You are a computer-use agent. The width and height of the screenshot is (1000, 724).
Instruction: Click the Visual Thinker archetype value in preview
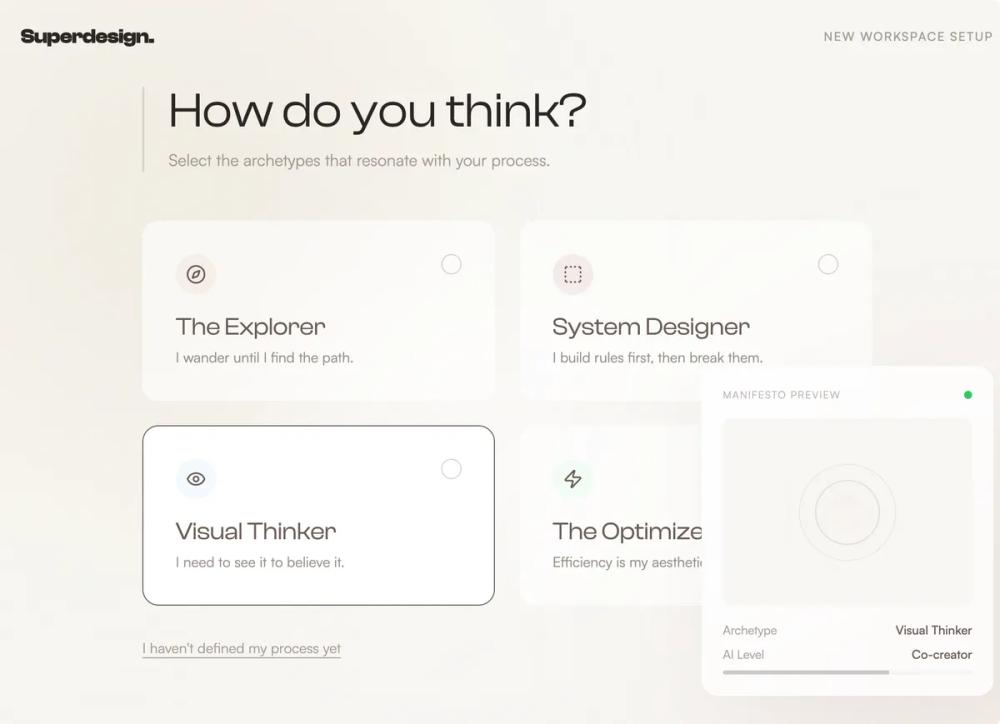click(933, 630)
